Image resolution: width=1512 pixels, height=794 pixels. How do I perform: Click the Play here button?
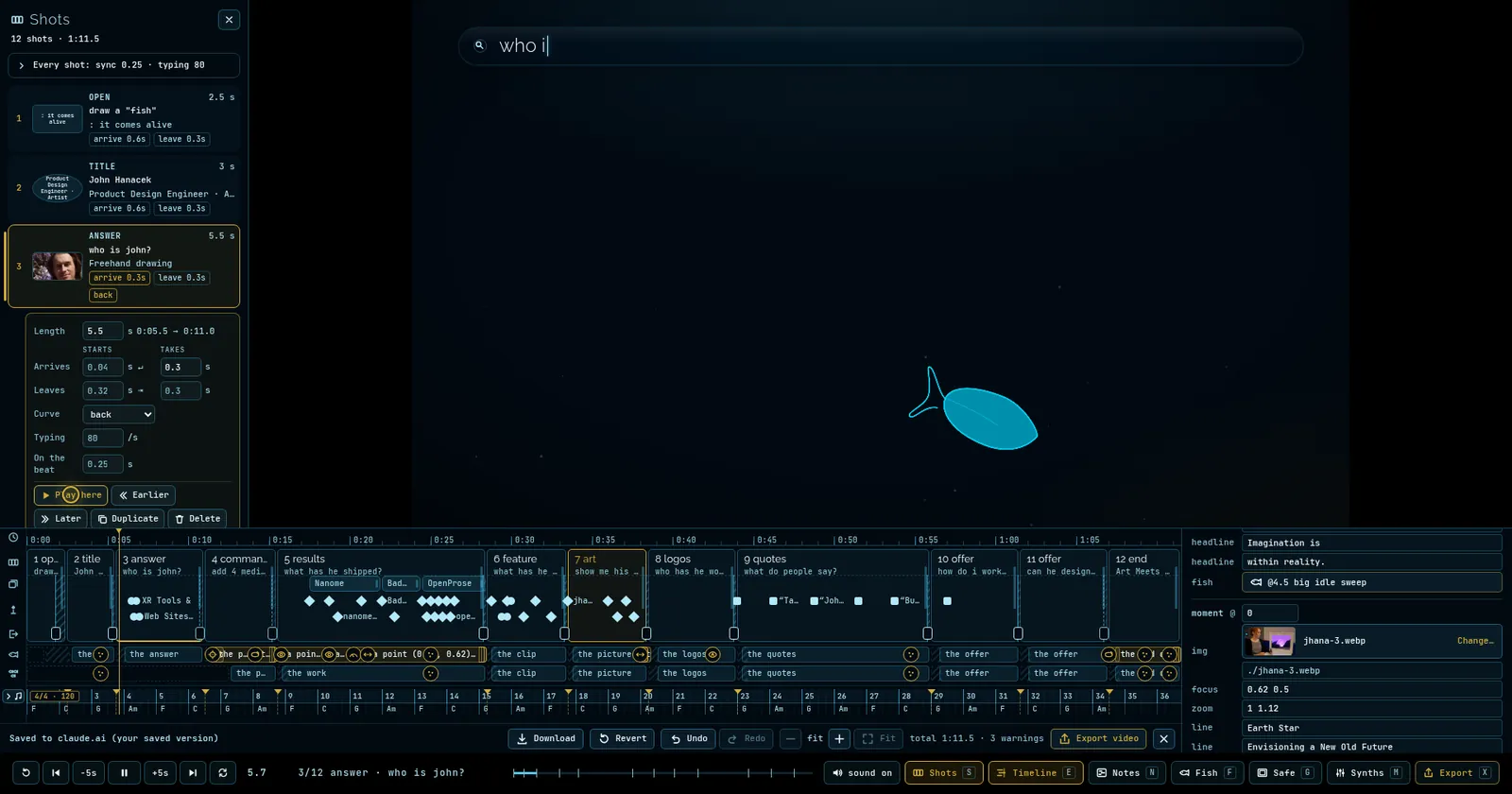71,494
